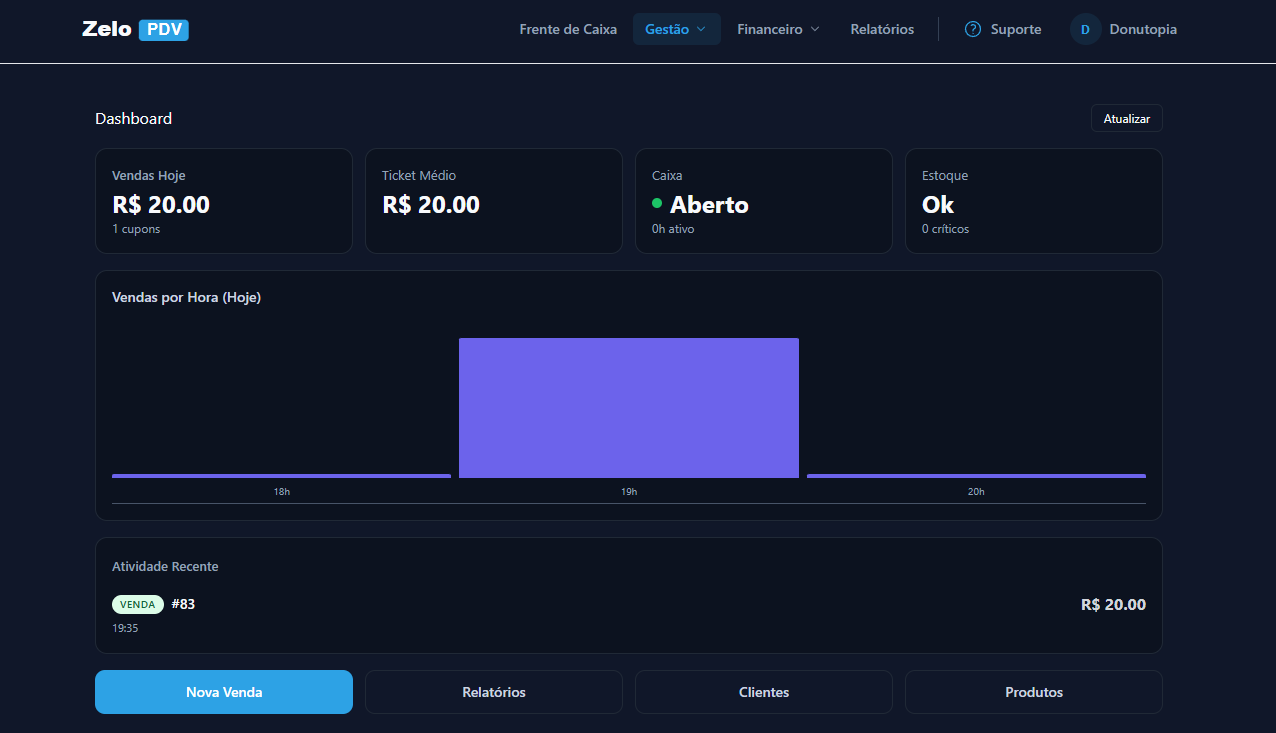This screenshot has width=1276, height=733.
Task: Click the purple 19h sales bar
Action: point(628,407)
